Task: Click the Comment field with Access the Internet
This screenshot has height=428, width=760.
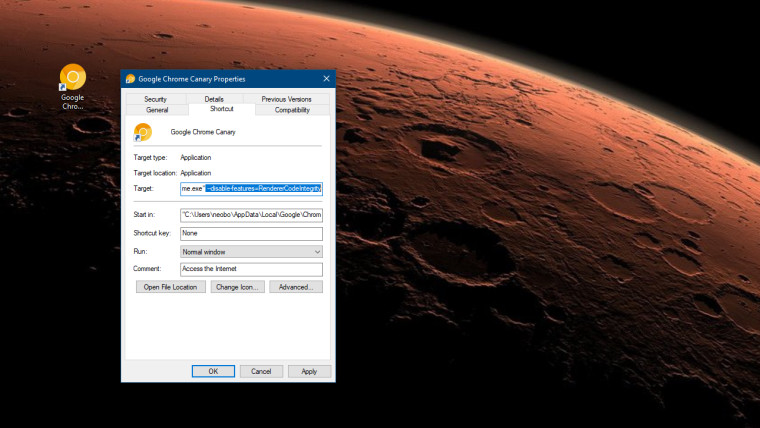Action: 251,269
